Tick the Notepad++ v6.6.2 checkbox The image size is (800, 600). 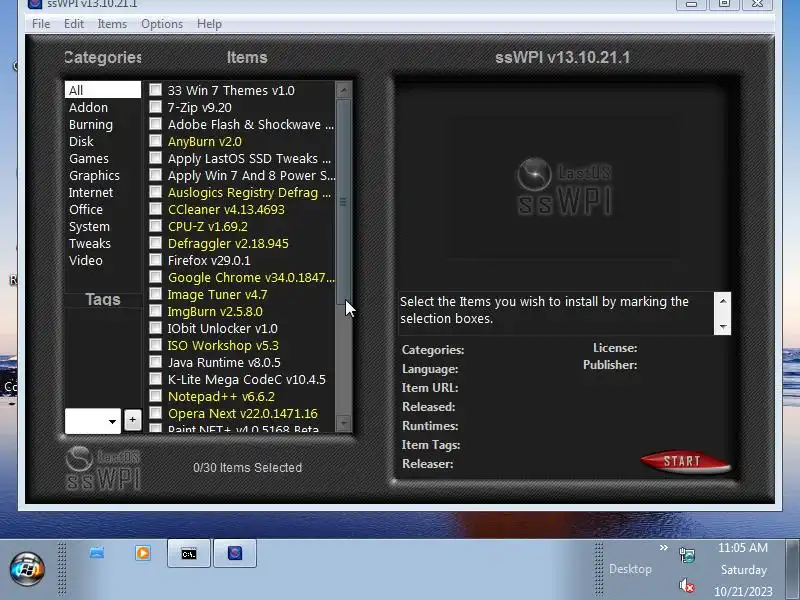(x=156, y=395)
